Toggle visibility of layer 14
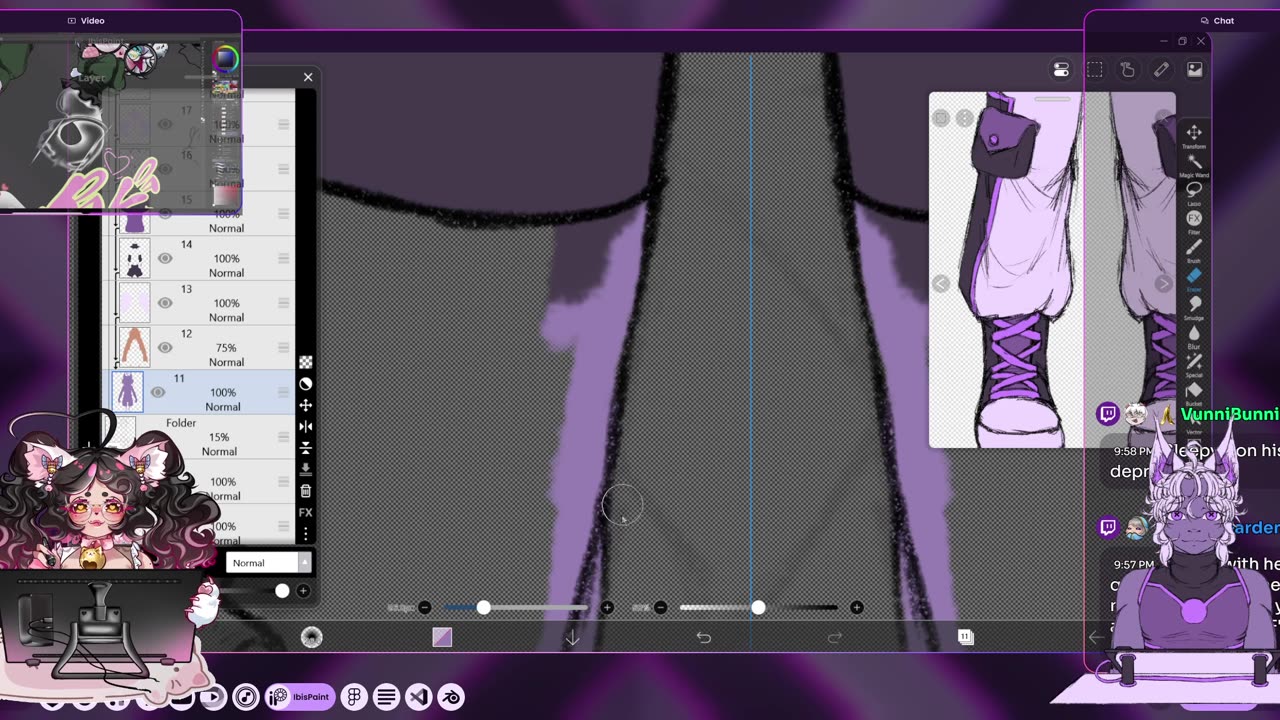The height and width of the screenshot is (720, 1280). coord(165,258)
